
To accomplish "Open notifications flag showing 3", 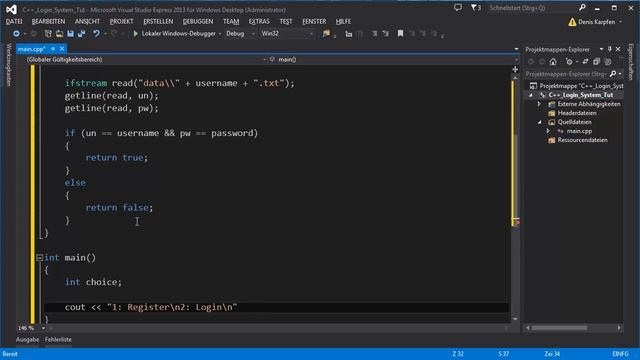I will pyautogui.click(x=476, y=8).
